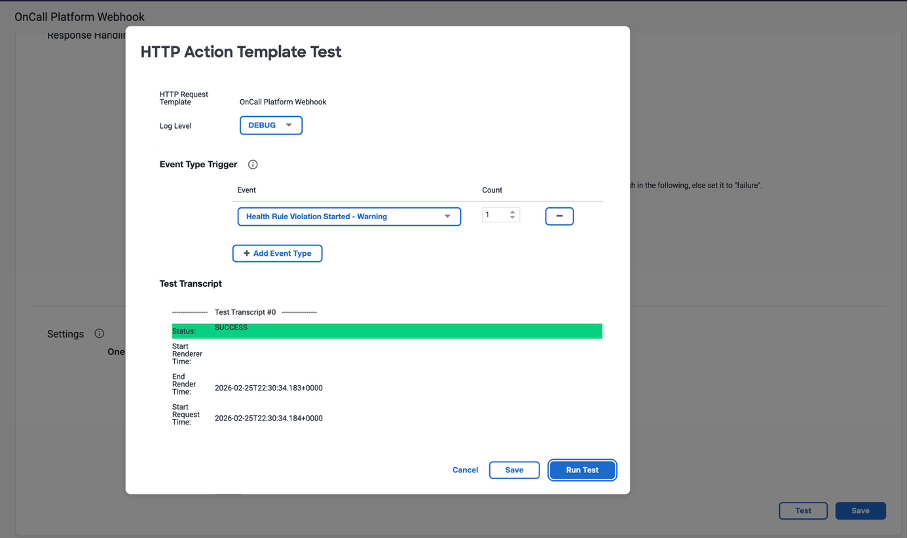Click the Test Transcript #0 header line
908x538 pixels.
click(x=245, y=312)
